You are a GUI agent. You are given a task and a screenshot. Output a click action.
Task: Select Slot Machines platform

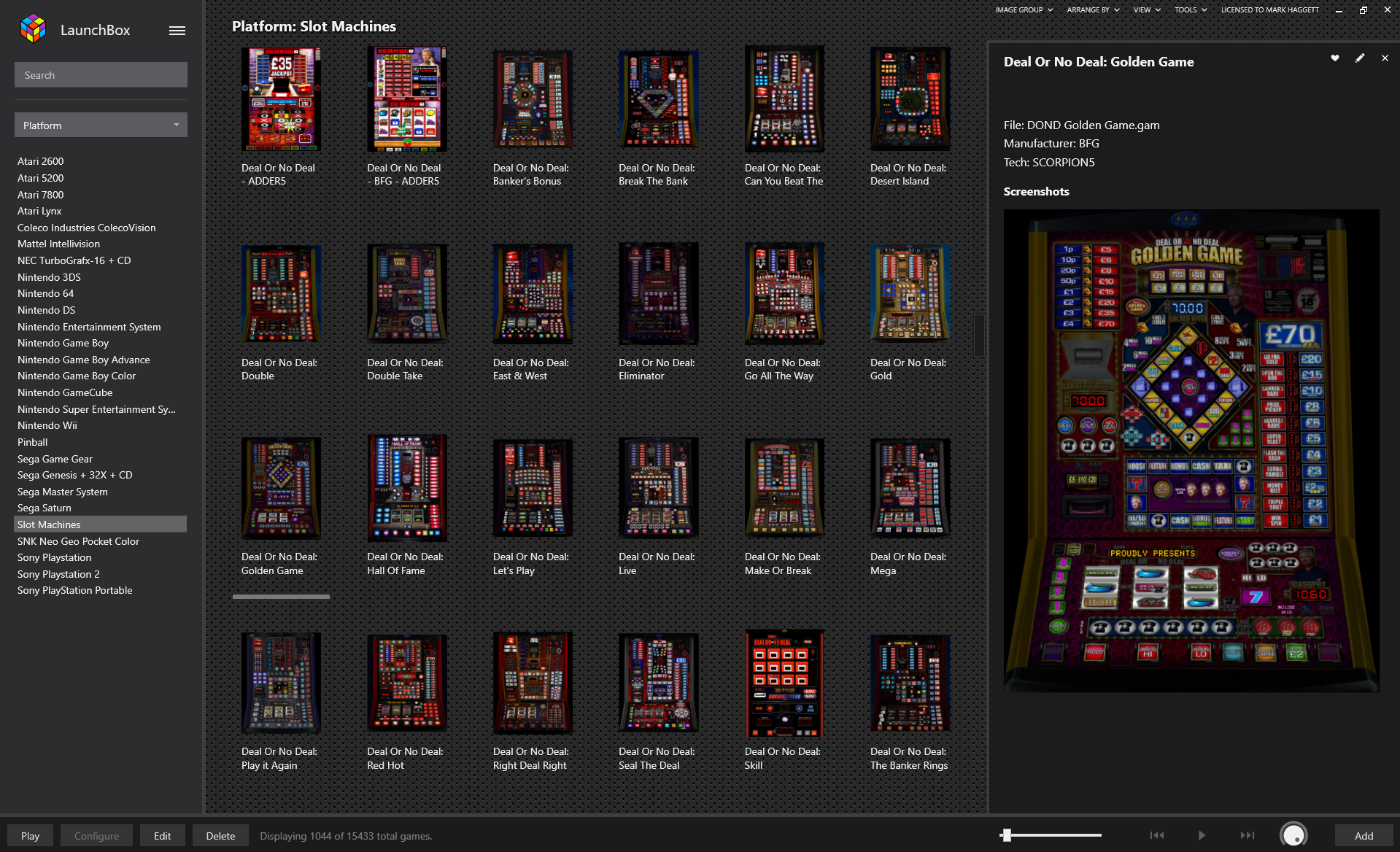pyautogui.click(x=101, y=524)
